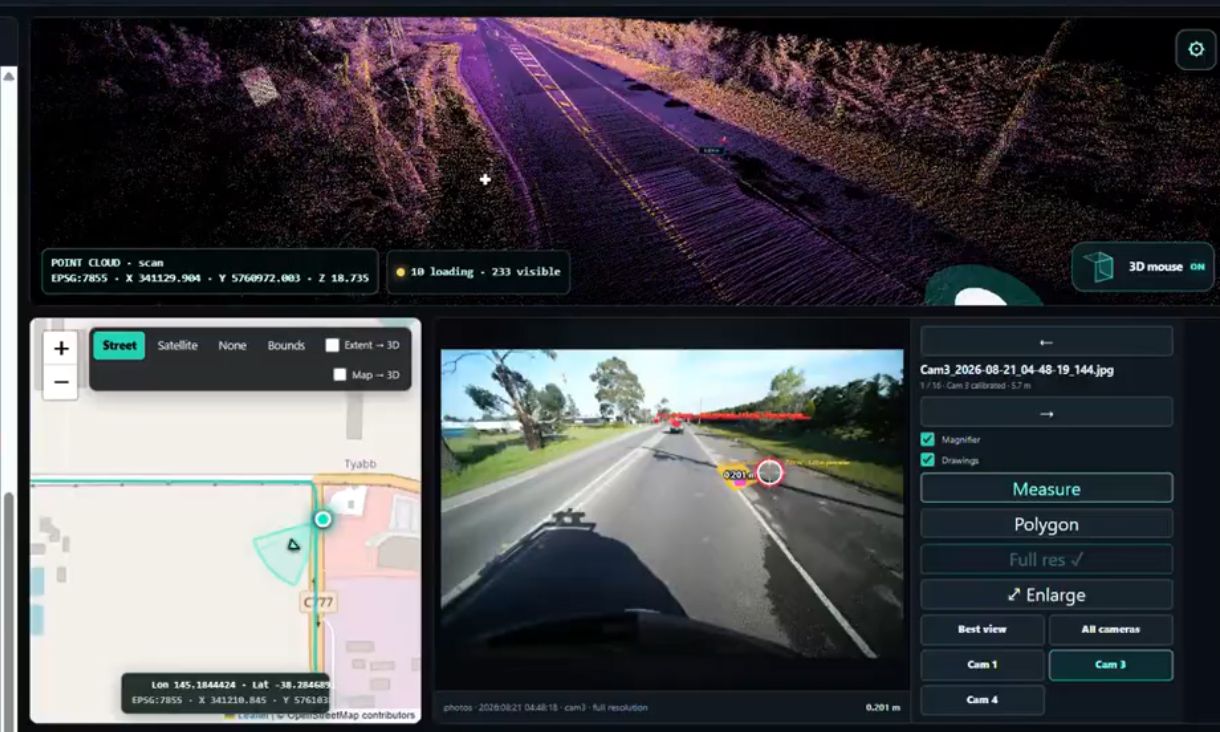
Task: Select the Cam 3 button
Action: click(1110, 665)
